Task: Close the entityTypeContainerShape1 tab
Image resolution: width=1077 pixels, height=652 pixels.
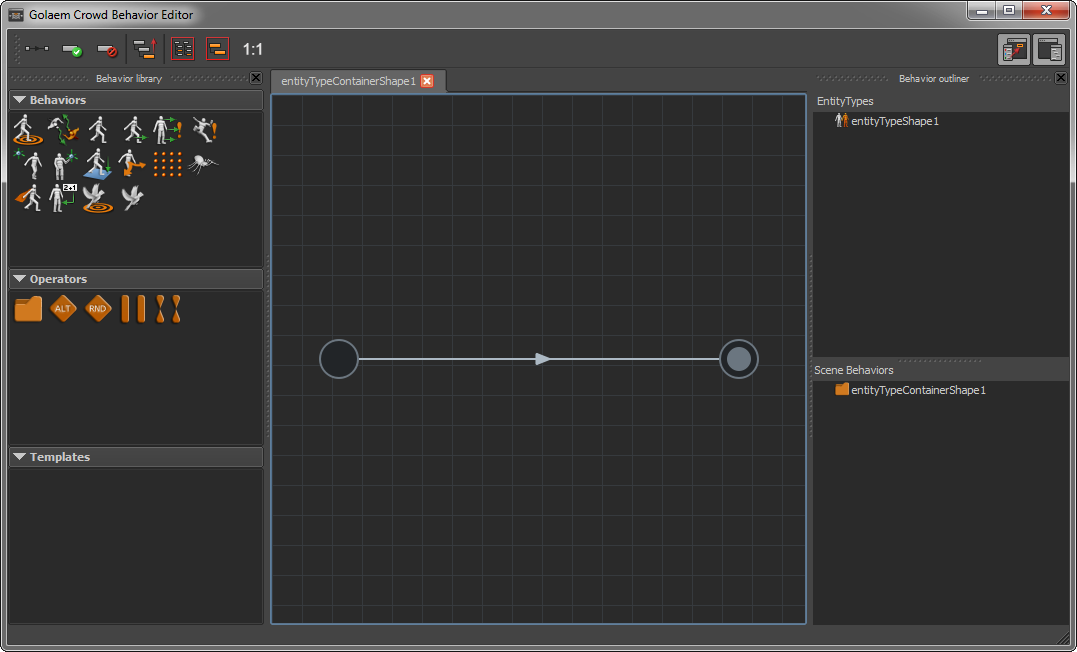Action: tap(427, 81)
